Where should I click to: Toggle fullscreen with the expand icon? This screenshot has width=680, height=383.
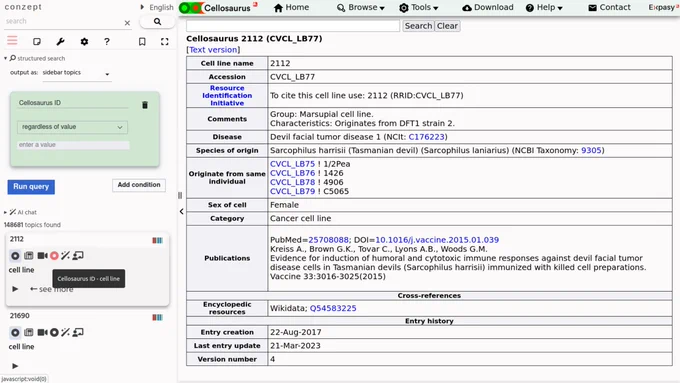(x=164, y=42)
